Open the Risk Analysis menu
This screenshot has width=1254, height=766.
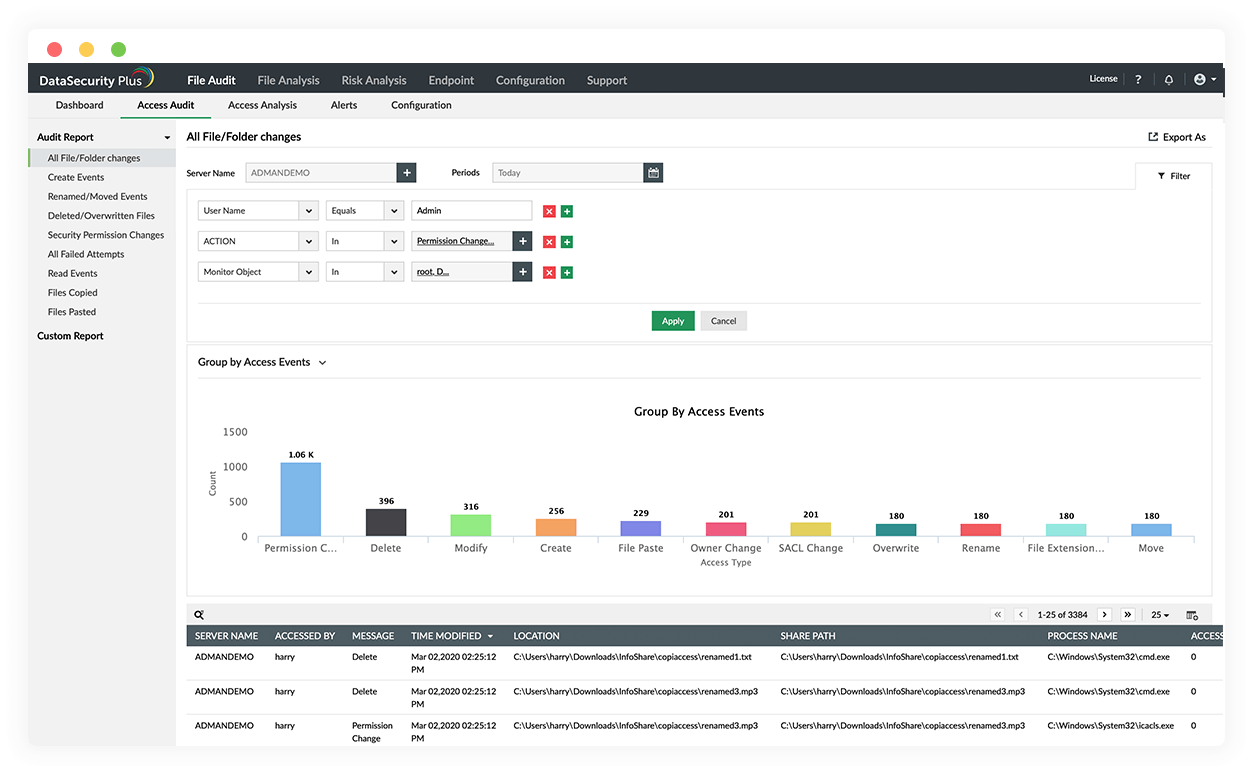click(x=374, y=80)
